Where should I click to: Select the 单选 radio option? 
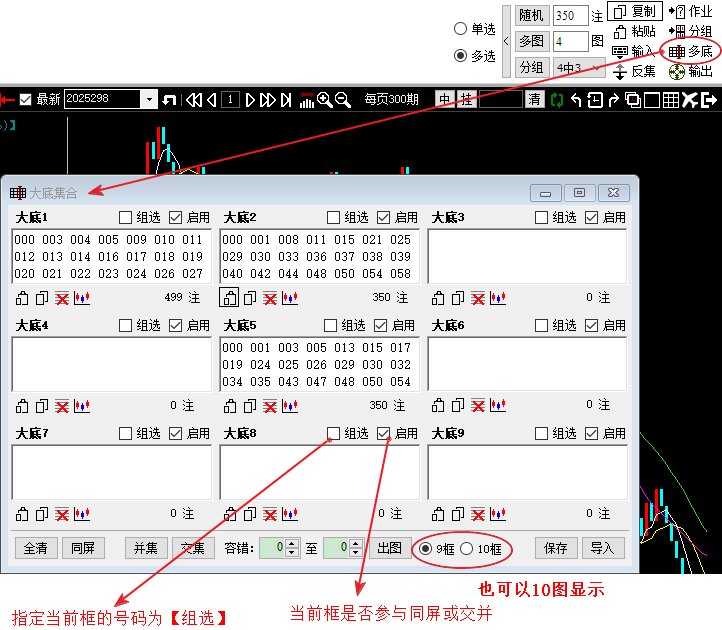[460, 29]
